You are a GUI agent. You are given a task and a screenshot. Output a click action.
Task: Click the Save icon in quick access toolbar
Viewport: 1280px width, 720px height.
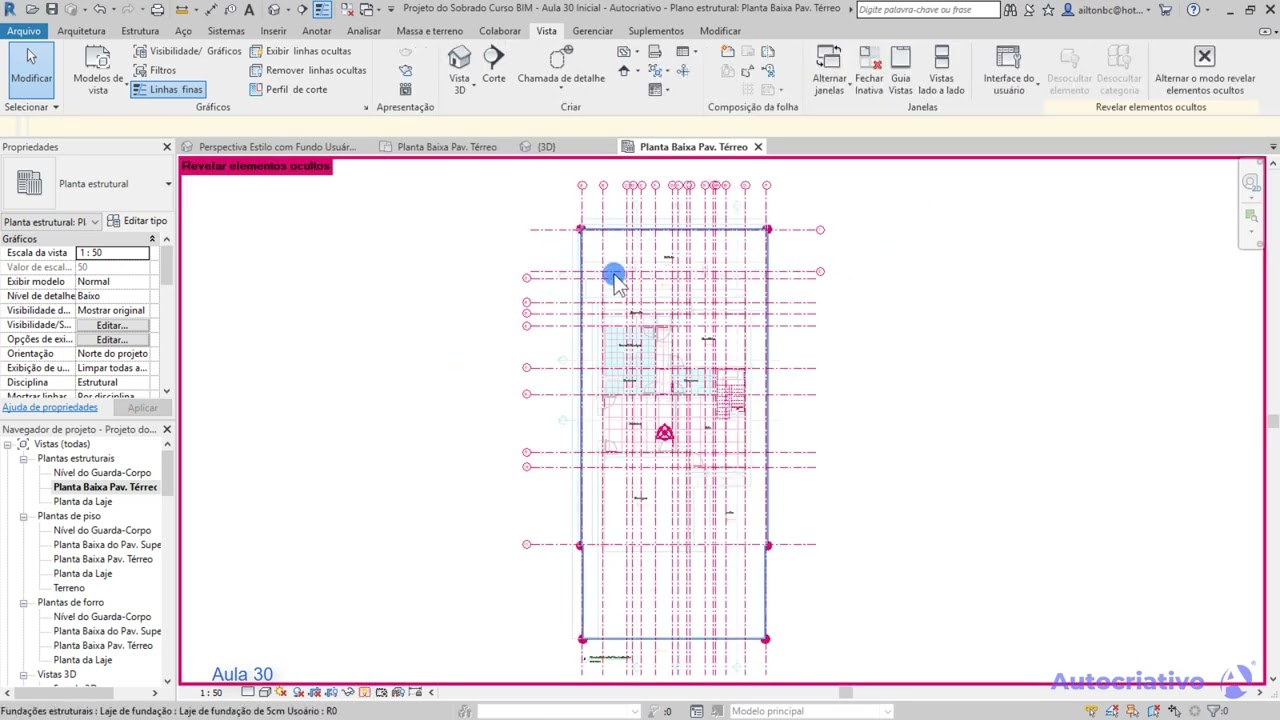52,10
